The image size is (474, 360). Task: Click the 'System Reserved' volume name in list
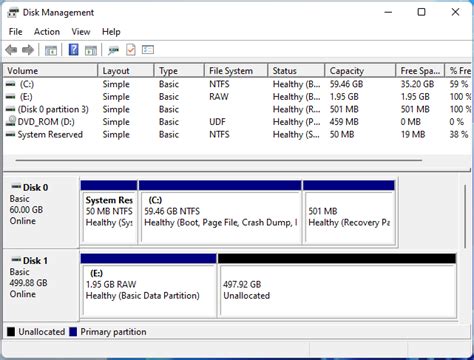(50, 135)
